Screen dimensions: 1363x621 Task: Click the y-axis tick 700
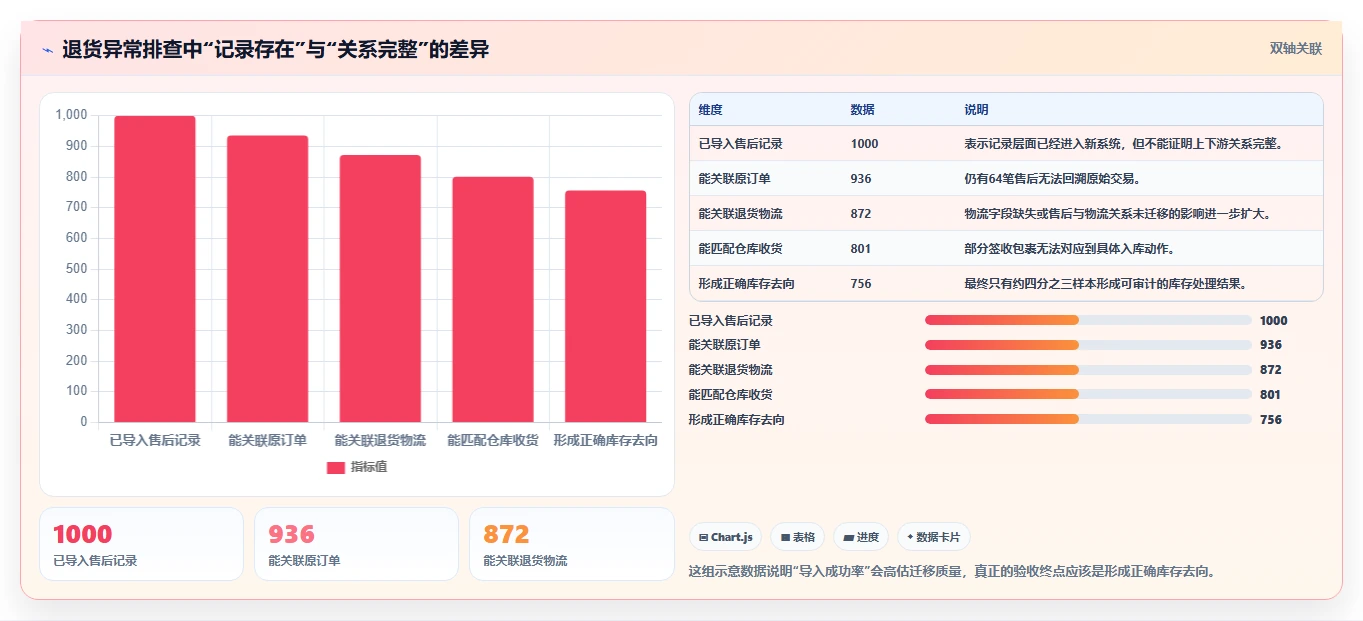pos(77,207)
